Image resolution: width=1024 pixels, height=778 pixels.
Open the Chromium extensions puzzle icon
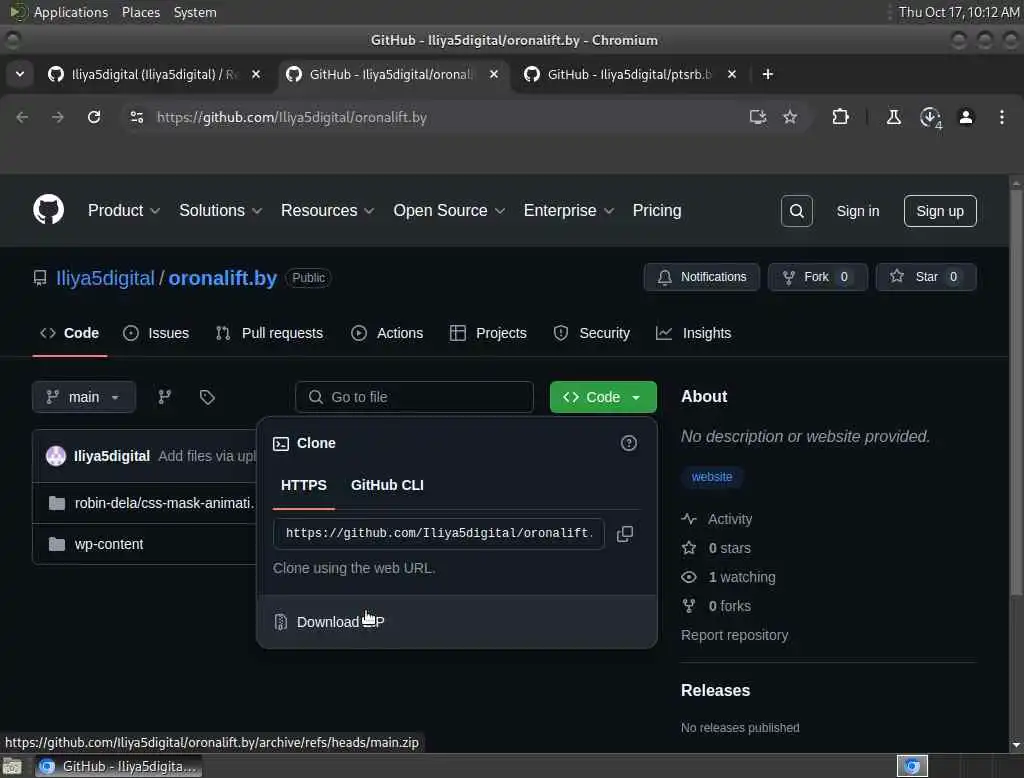(x=840, y=117)
